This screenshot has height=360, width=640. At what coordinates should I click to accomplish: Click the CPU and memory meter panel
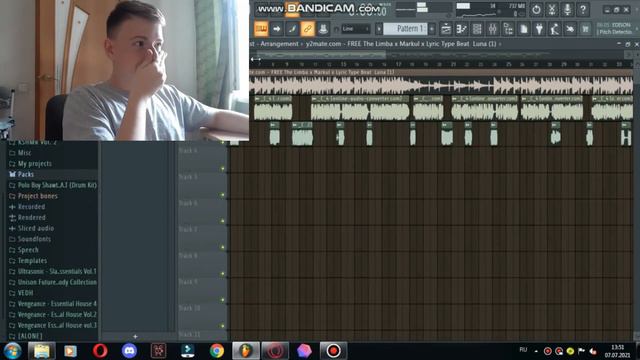[x=491, y=10]
